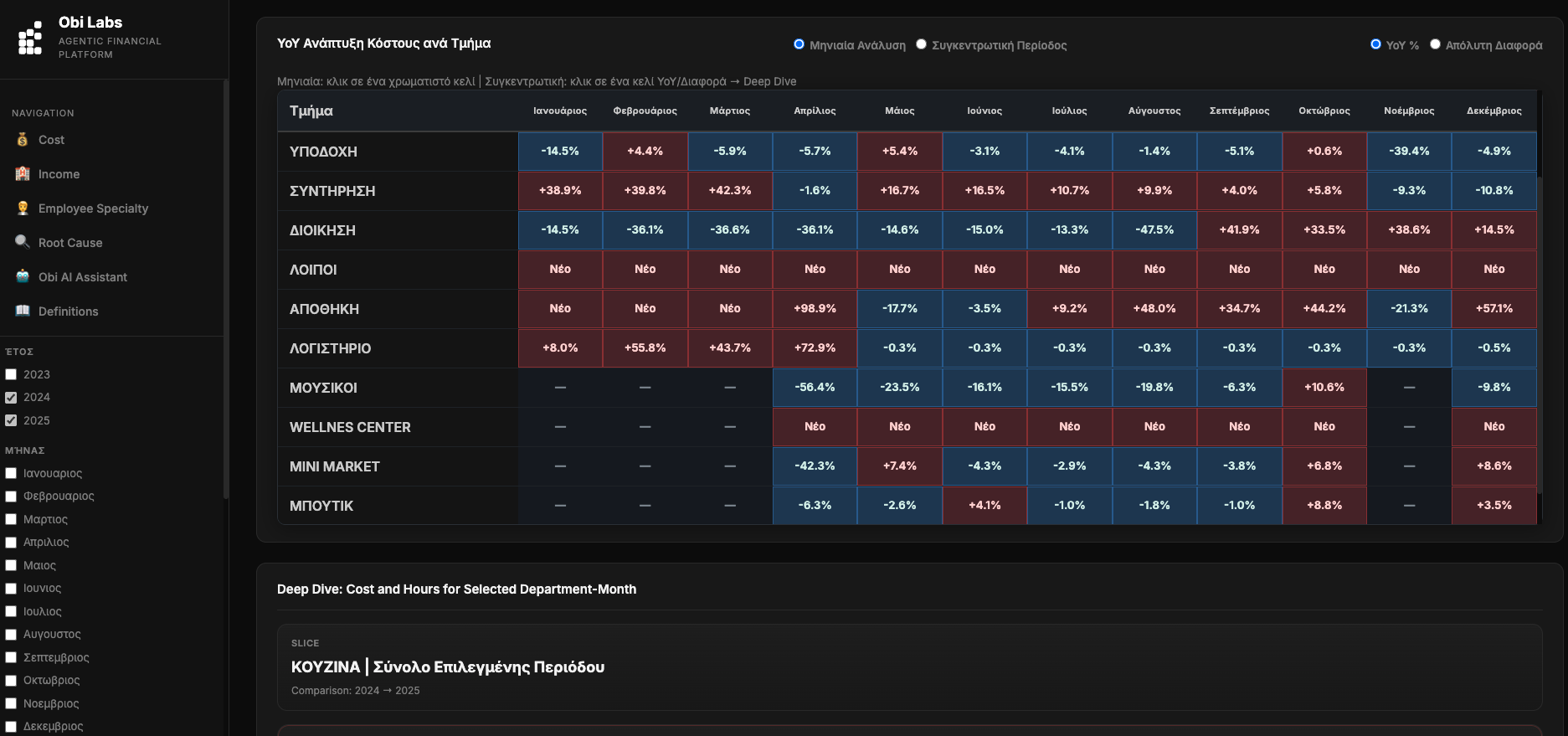Check the Σεπτεμβριος month filter
This screenshot has height=736, width=1568.
coord(11,657)
